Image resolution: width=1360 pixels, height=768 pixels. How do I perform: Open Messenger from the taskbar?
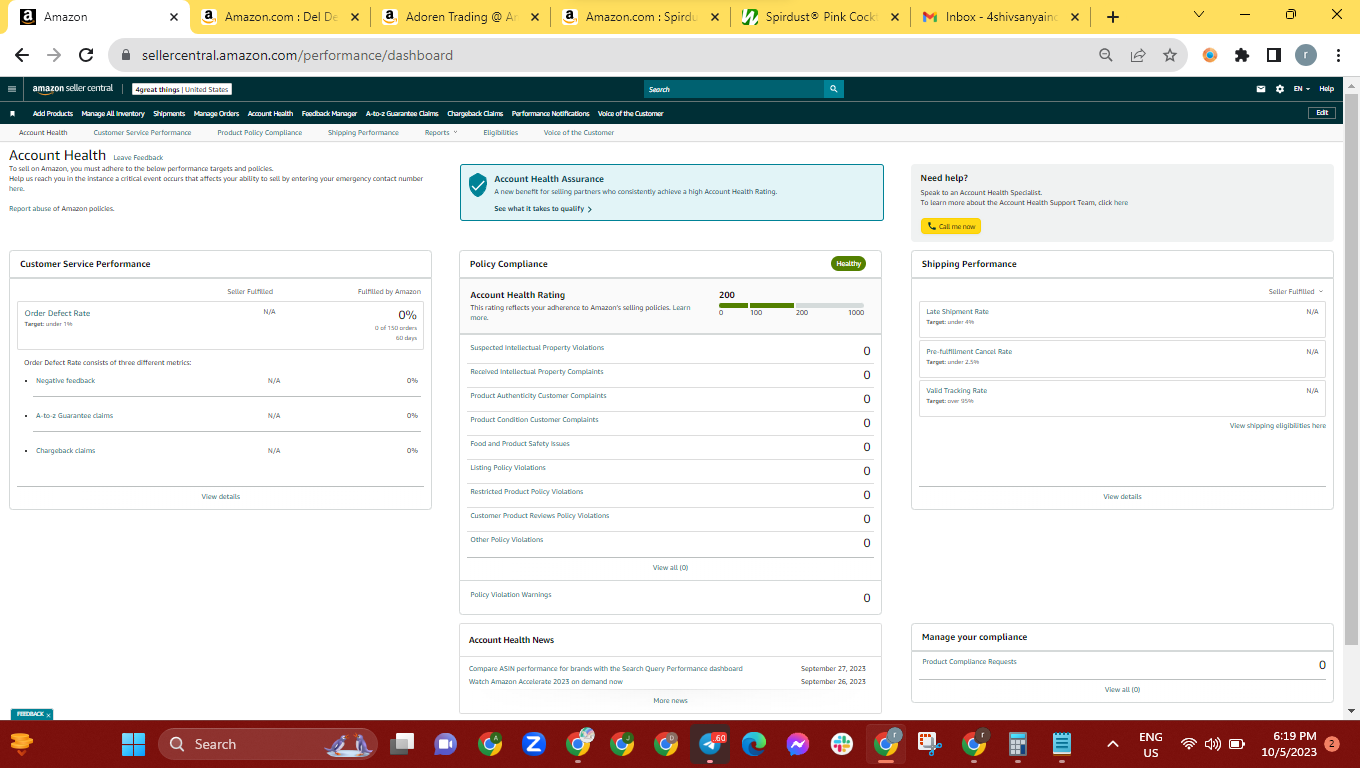pos(797,744)
